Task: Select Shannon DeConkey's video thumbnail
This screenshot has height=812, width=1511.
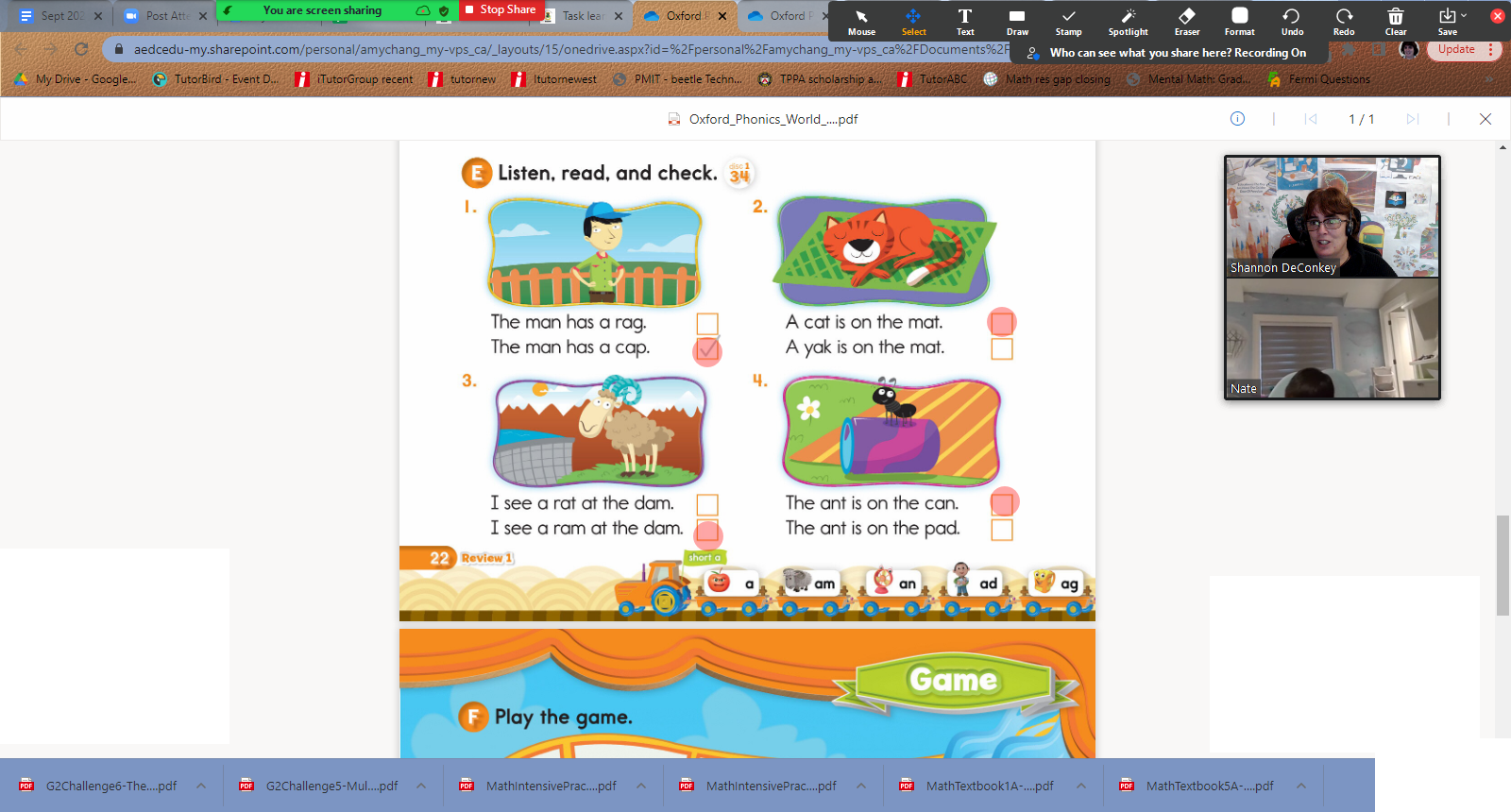Action: (x=1333, y=217)
